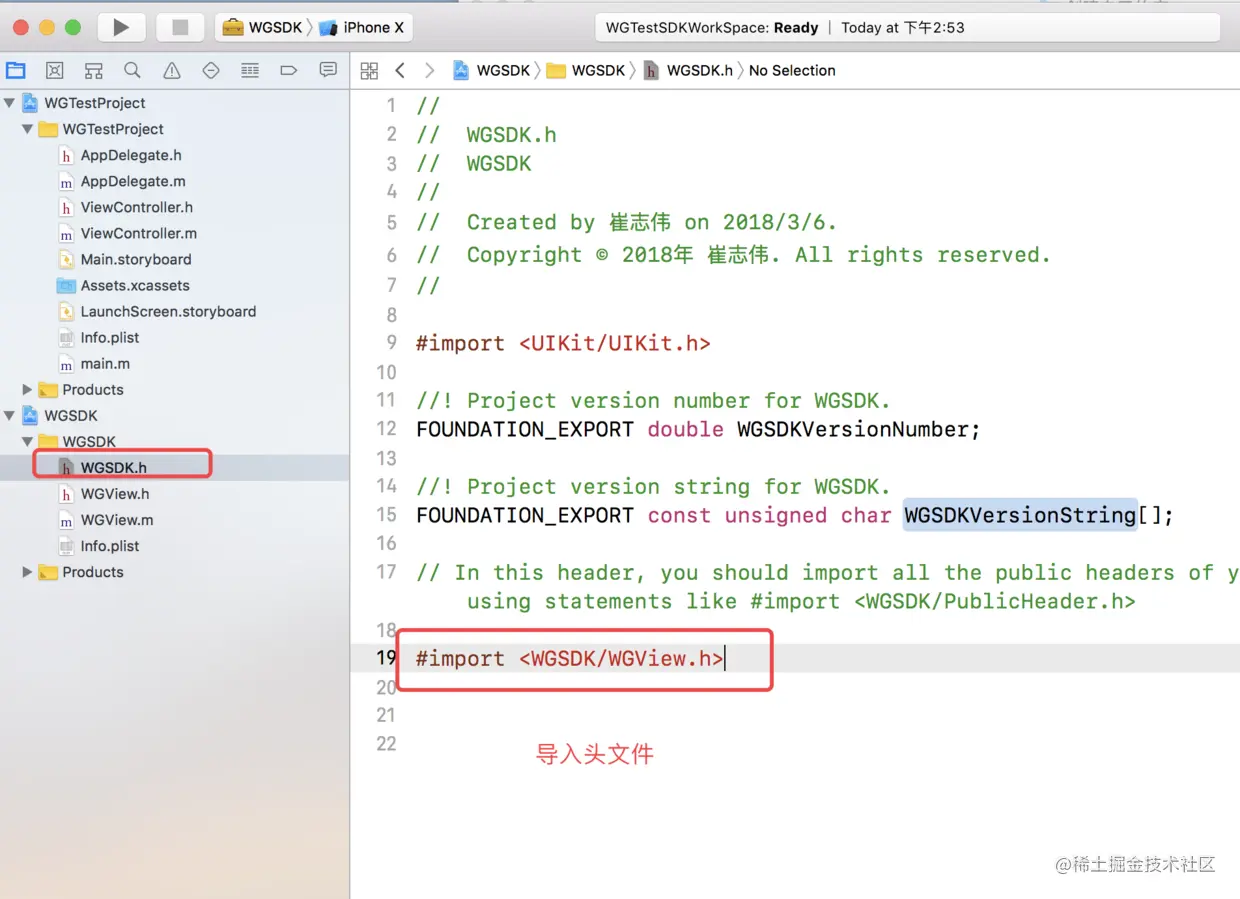Go forward in editor history
The image size is (1240, 899).
[429, 70]
